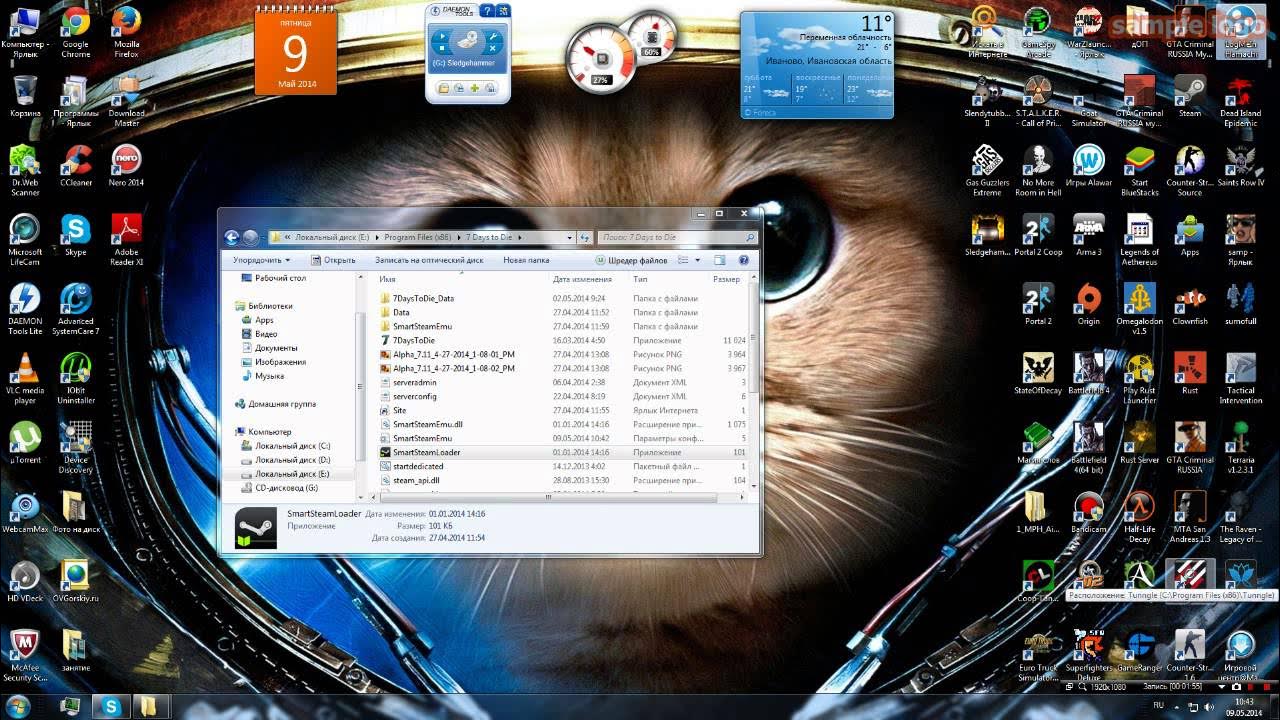1280x720 pixels.
Task: Select the Adobe Reader XI icon
Action: tap(126, 240)
